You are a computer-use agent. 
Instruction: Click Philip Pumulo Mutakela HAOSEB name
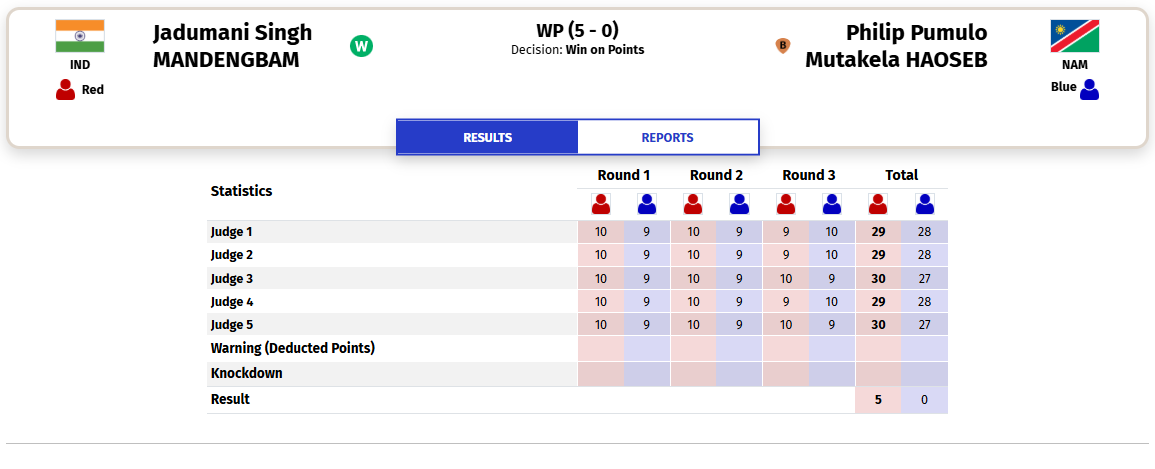click(x=896, y=46)
